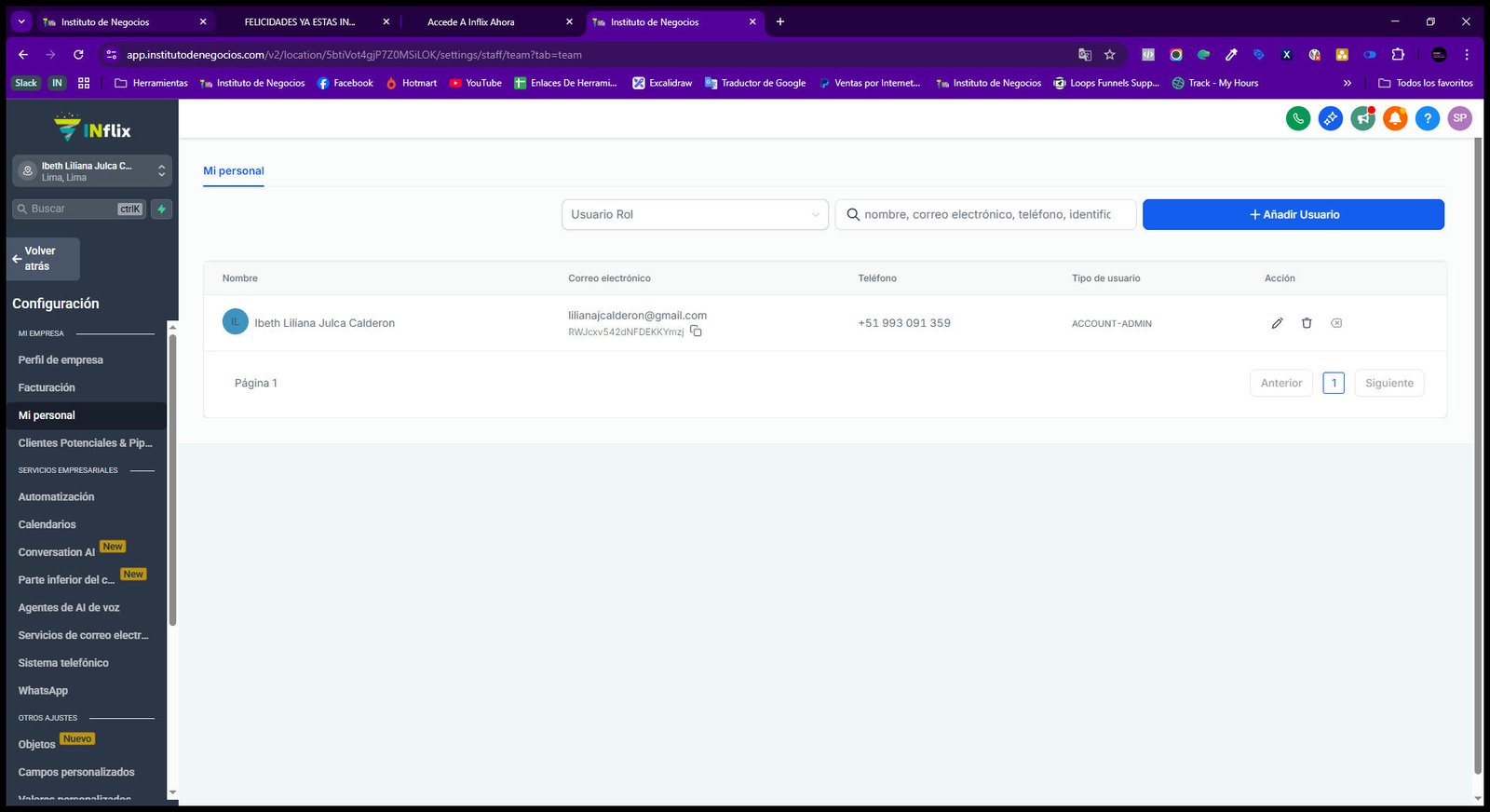The height and width of the screenshot is (812, 1490).
Task: Click the green lightning quick actions icon
Action: pos(162,210)
